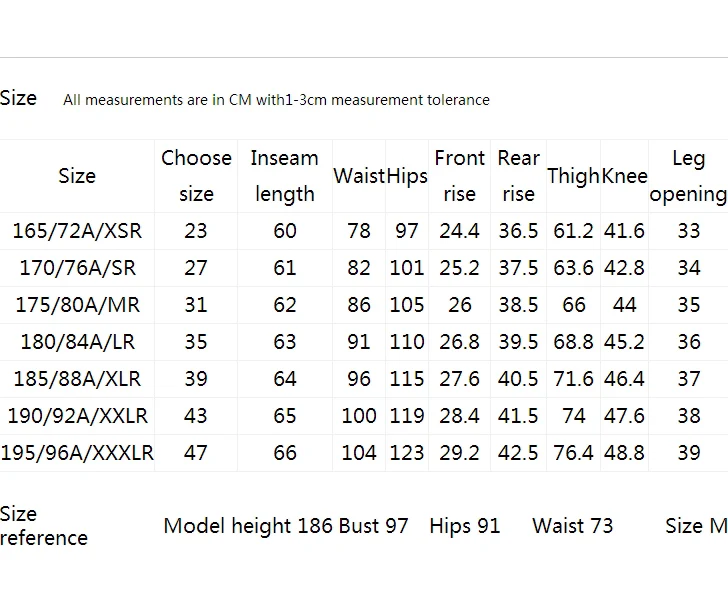Screen dimensions: 728x604
Task: Select the 170/76A/SR size cell
Action: tap(78, 268)
